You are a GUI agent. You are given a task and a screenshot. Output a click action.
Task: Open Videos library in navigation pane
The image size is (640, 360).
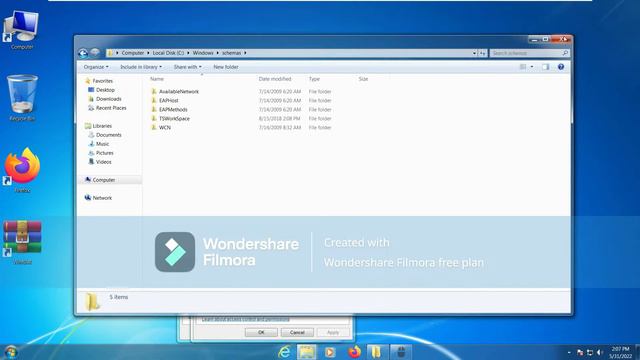pyautogui.click(x=104, y=162)
